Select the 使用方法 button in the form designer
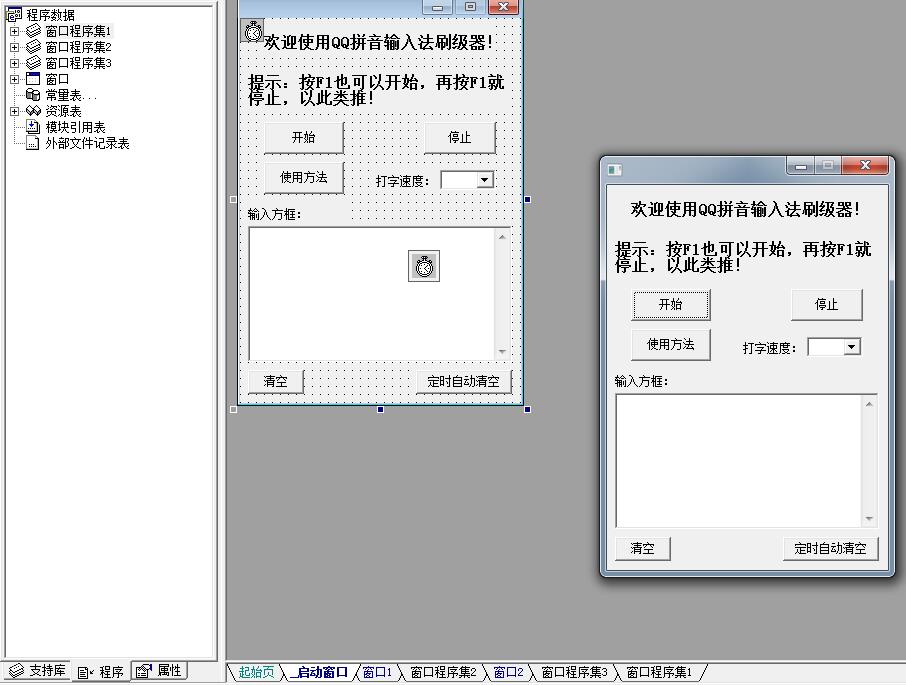Screen dimensions: 906x685 point(304,177)
